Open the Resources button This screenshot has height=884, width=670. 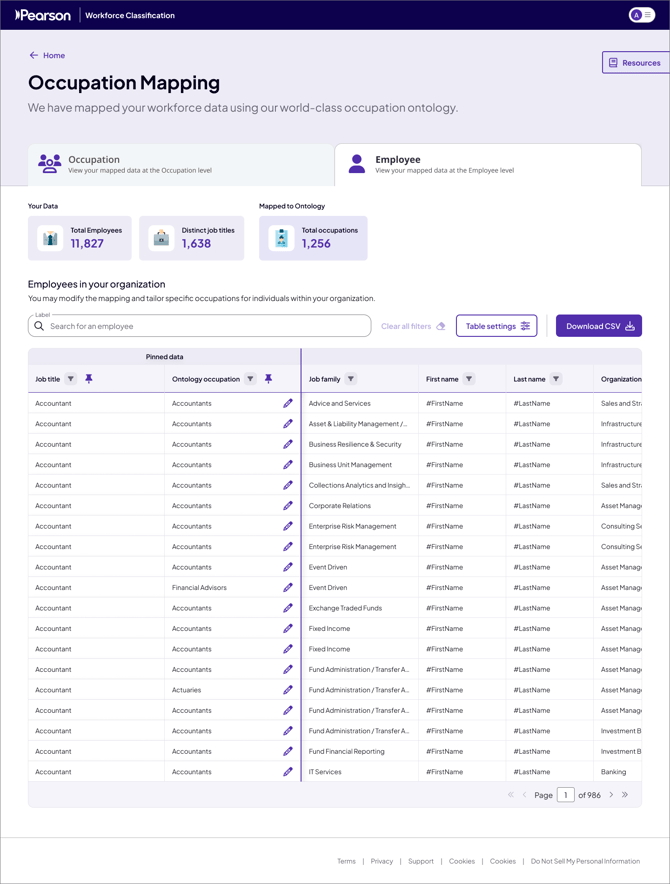tap(635, 63)
